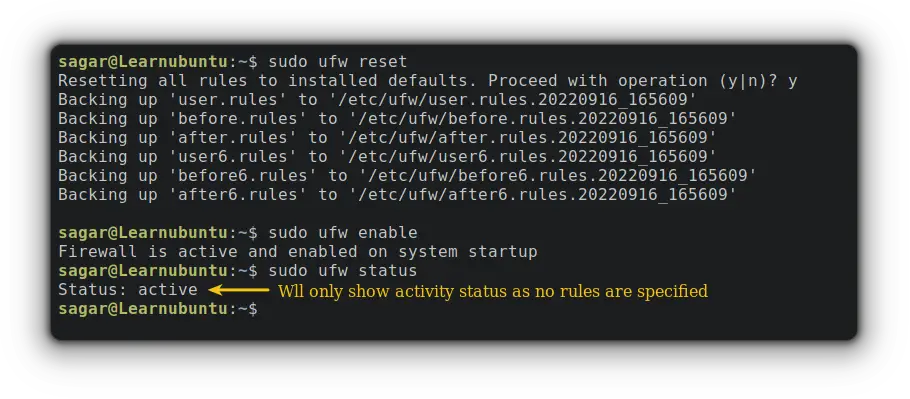Image resolution: width=910 pixels, height=399 pixels.
Task: Click the yellow annotation about activity status
Action: pyautogui.click(x=493, y=291)
